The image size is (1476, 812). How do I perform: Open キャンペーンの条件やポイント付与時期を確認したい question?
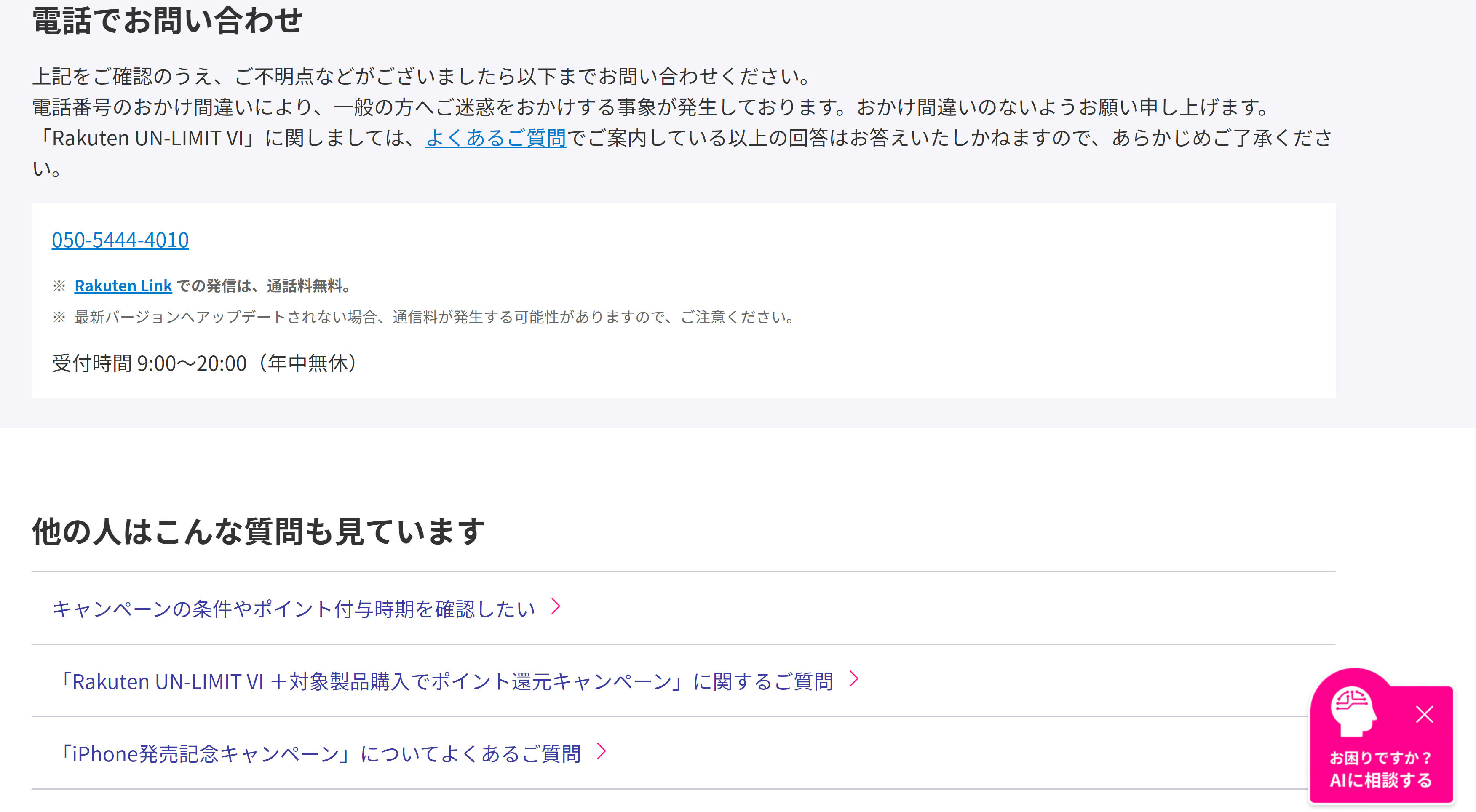293,609
